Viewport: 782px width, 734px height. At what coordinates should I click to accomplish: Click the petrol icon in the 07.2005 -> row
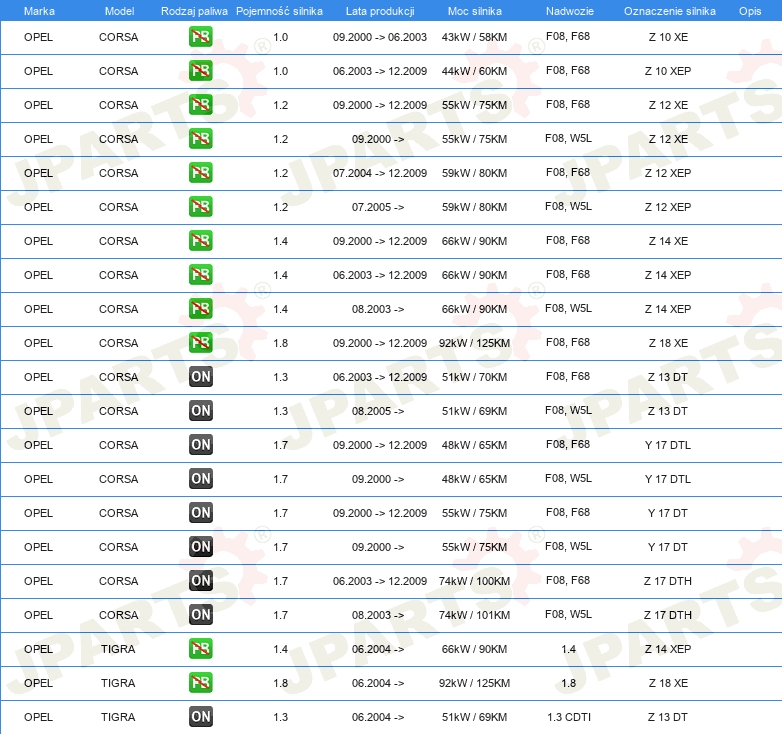(200, 206)
